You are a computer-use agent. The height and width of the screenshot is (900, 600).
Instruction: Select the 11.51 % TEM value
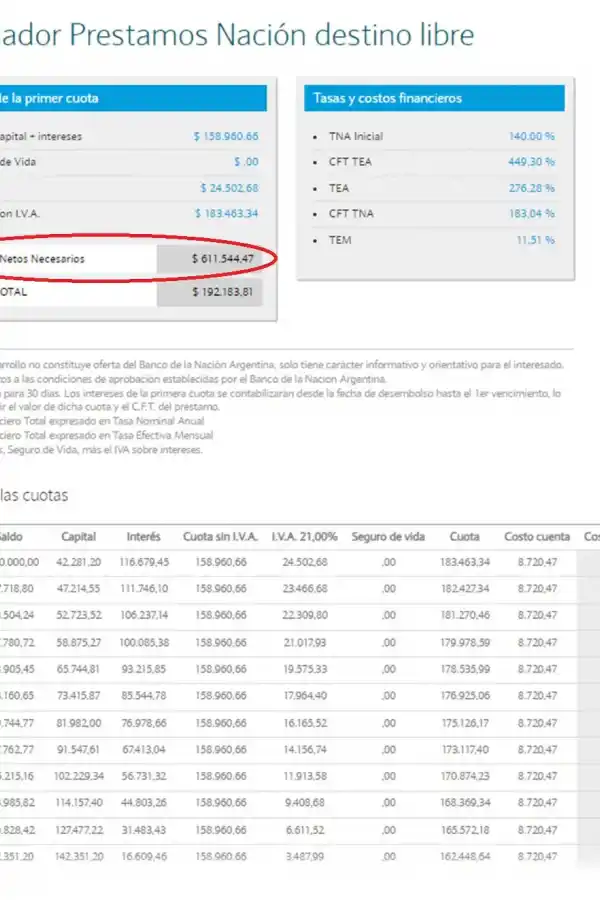pos(535,240)
